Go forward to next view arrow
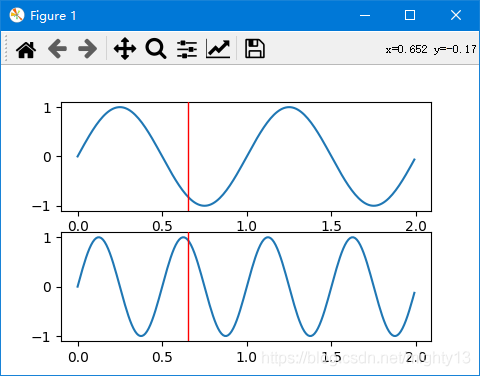 click(x=88, y=49)
